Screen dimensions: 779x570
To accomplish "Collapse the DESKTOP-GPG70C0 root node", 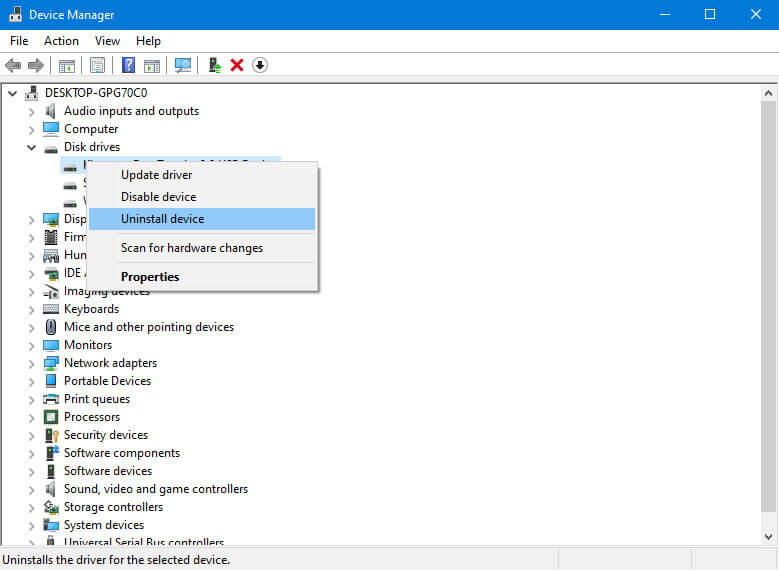I will point(13,93).
